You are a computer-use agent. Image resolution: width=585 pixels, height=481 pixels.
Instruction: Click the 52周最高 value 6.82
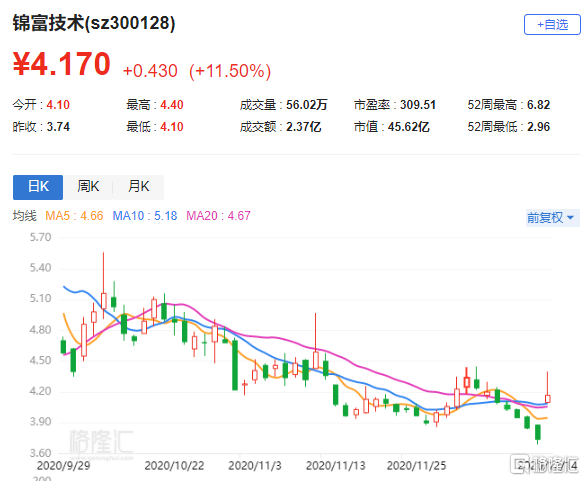pos(538,105)
